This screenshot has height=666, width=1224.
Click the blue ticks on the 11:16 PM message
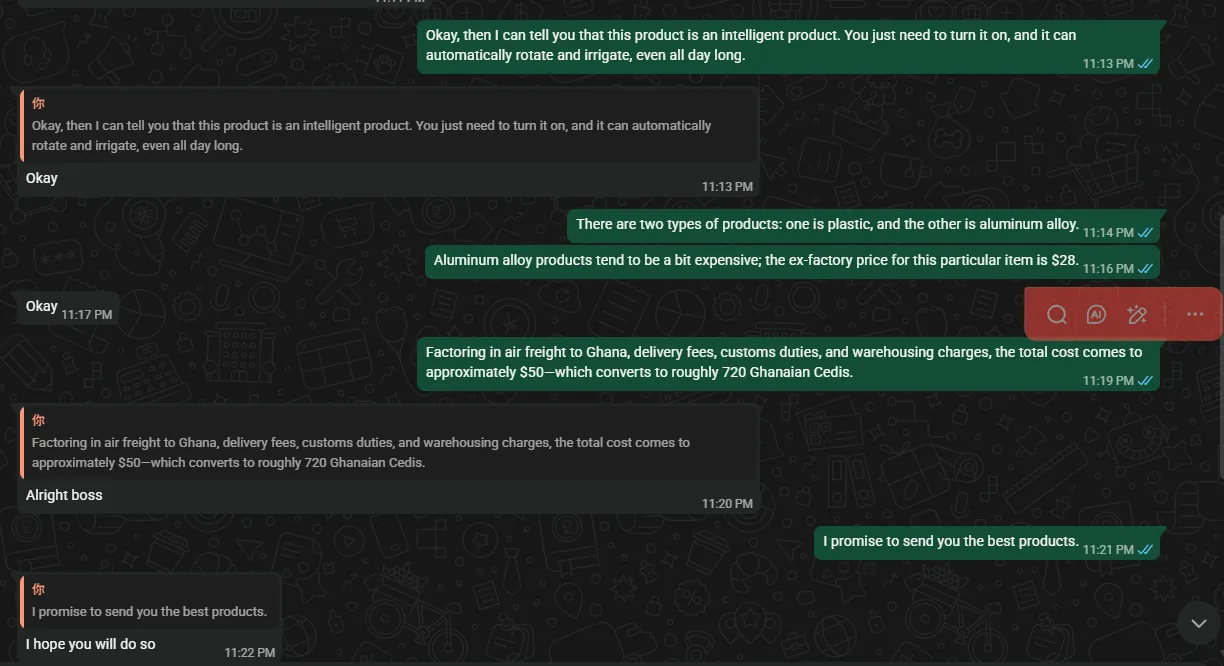[1146, 269]
